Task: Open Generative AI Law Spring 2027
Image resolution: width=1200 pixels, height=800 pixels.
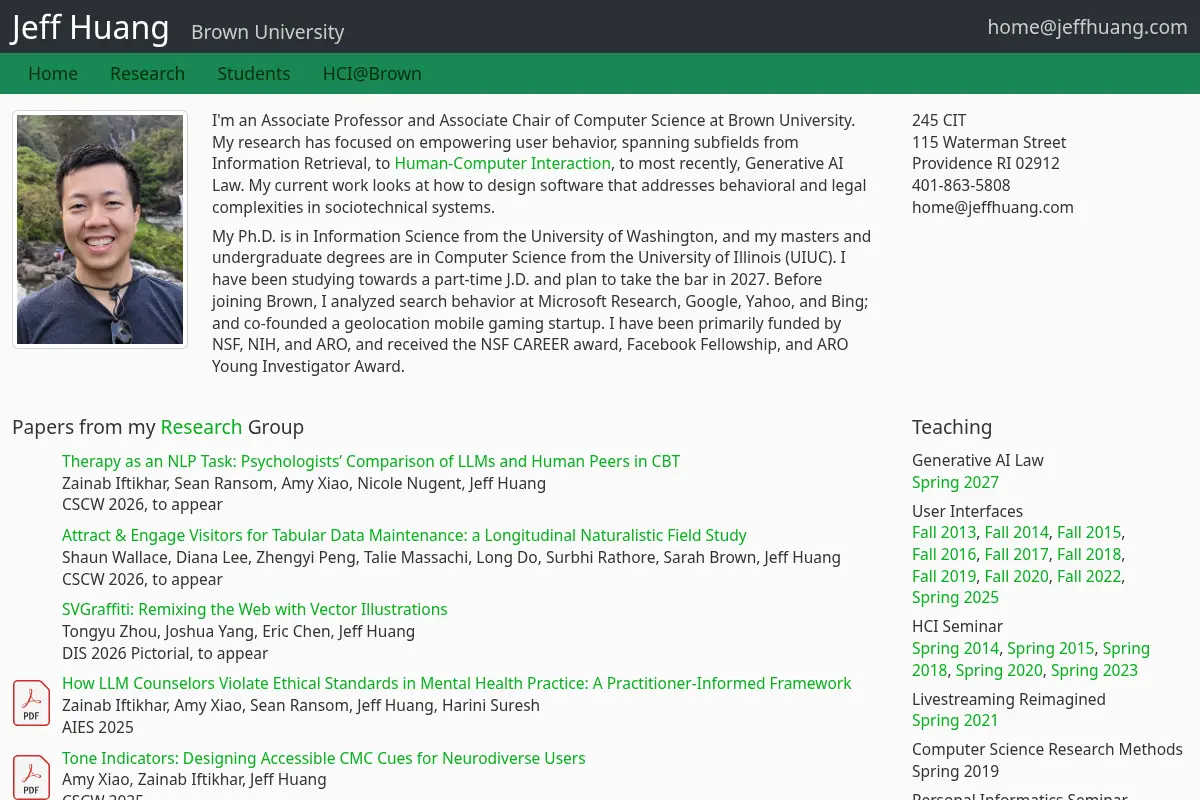Action: coord(955,482)
